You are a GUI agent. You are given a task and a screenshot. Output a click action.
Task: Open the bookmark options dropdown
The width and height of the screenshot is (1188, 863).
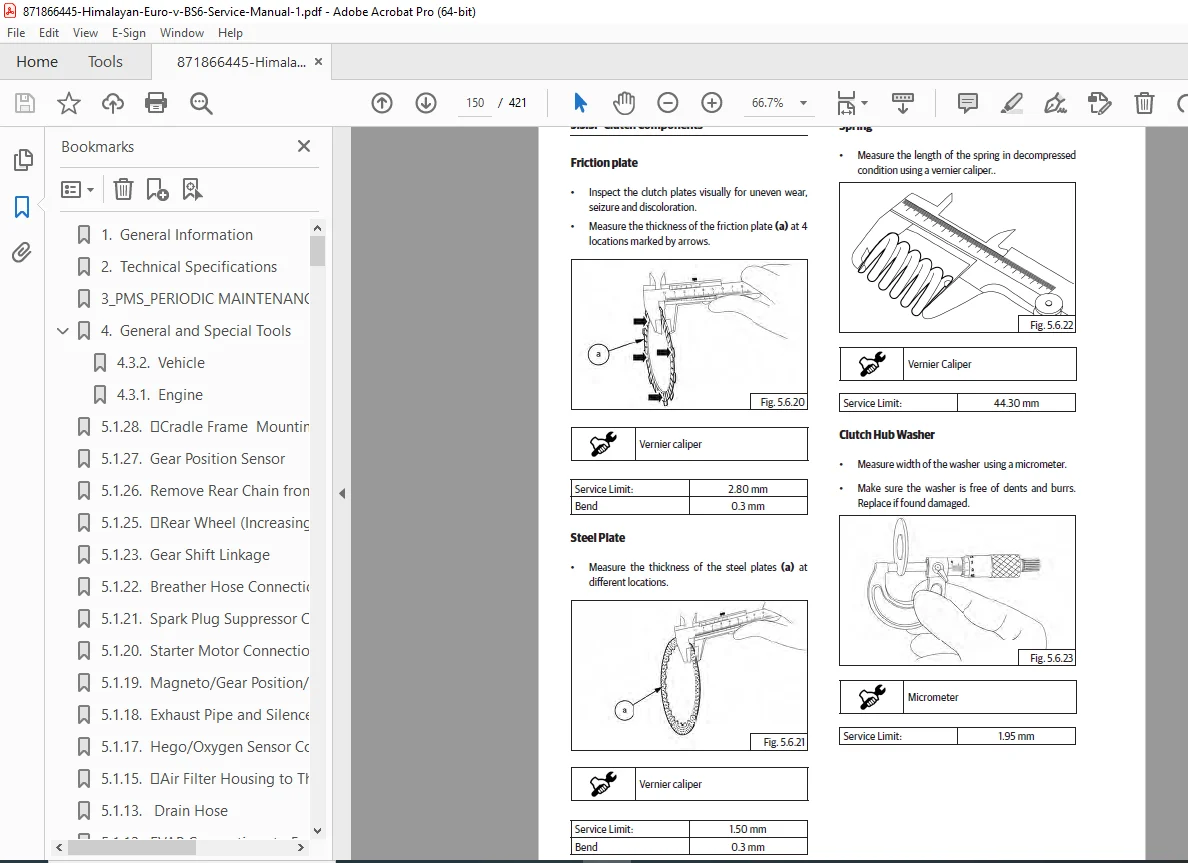(77, 189)
